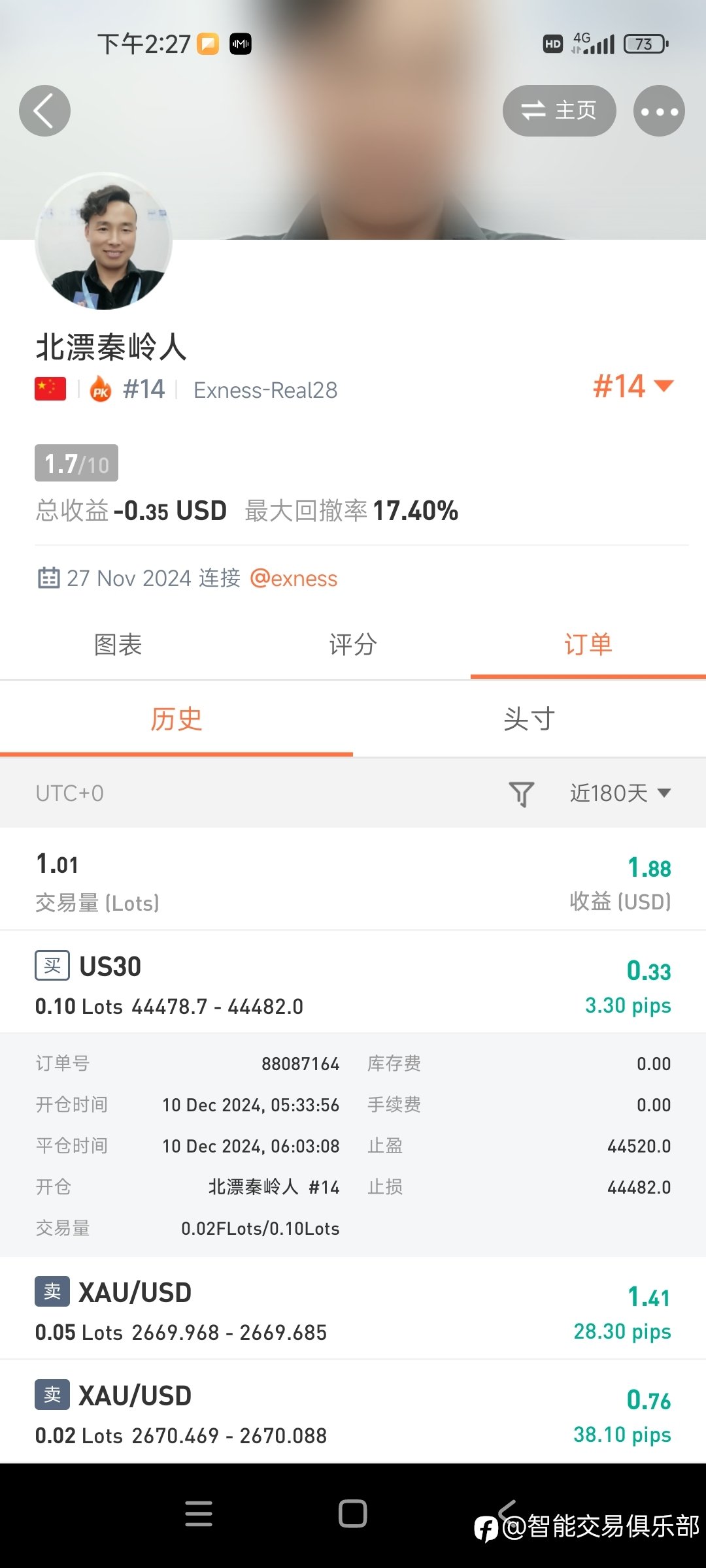Screen dimensions: 706x1568
Task: Open the three-dots more options menu
Action: pyautogui.click(x=659, y=111)
